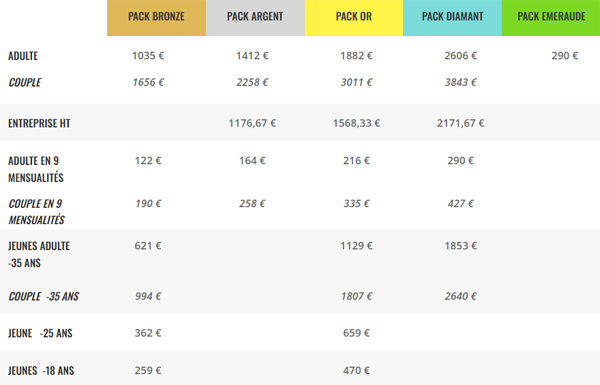Image resolution: width=600 pixels, height=385 pixels.
Task: Select the Couple row label
Action: [25, 82]
